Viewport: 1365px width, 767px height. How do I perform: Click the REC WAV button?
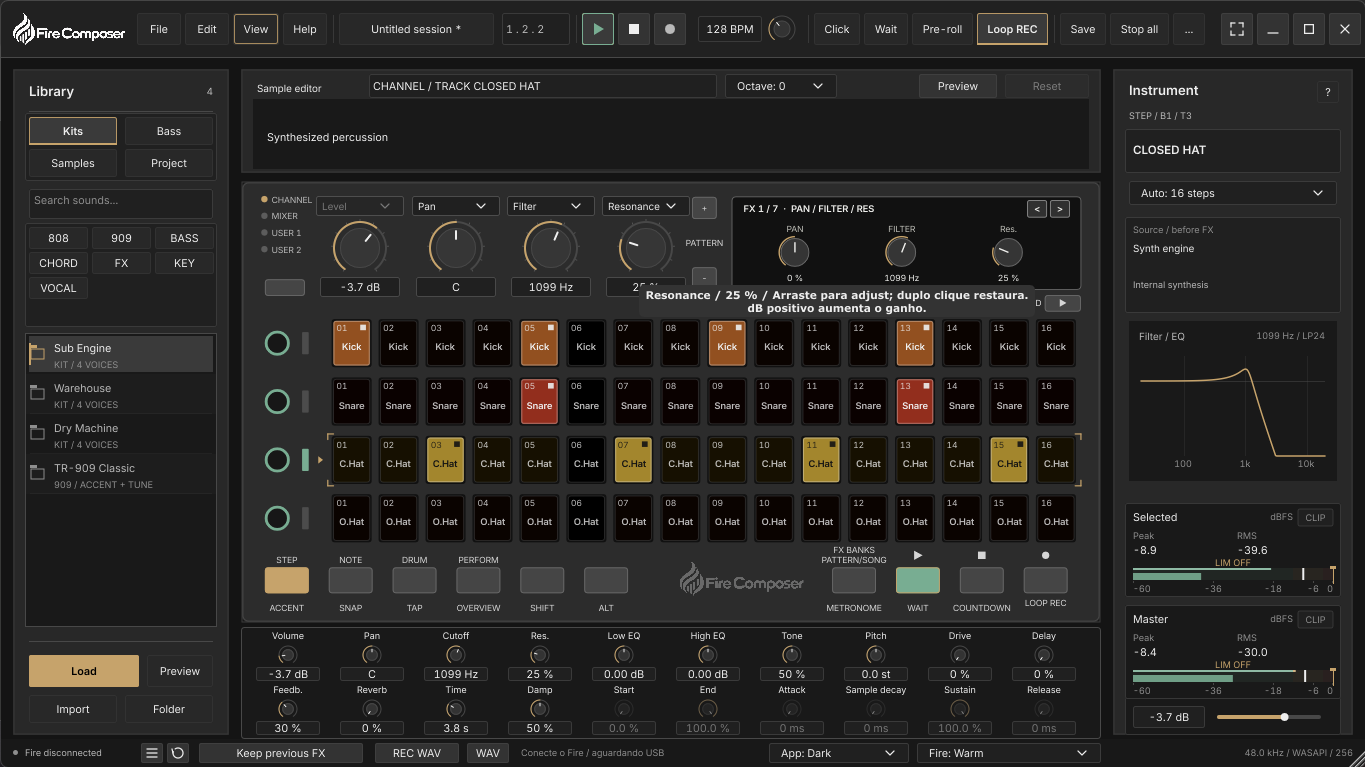coord(417,753)
